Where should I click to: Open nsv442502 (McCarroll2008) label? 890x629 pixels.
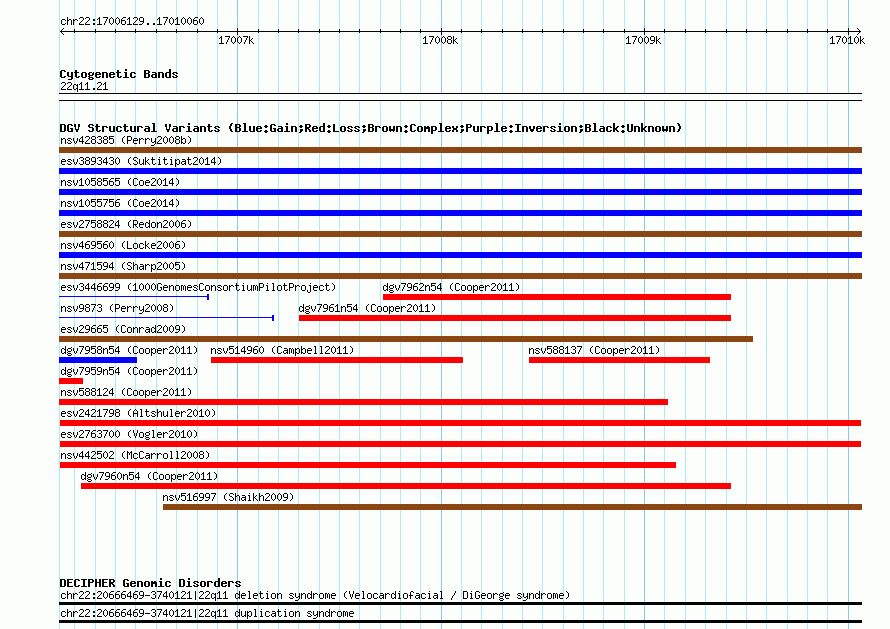[x=135, y=455]
